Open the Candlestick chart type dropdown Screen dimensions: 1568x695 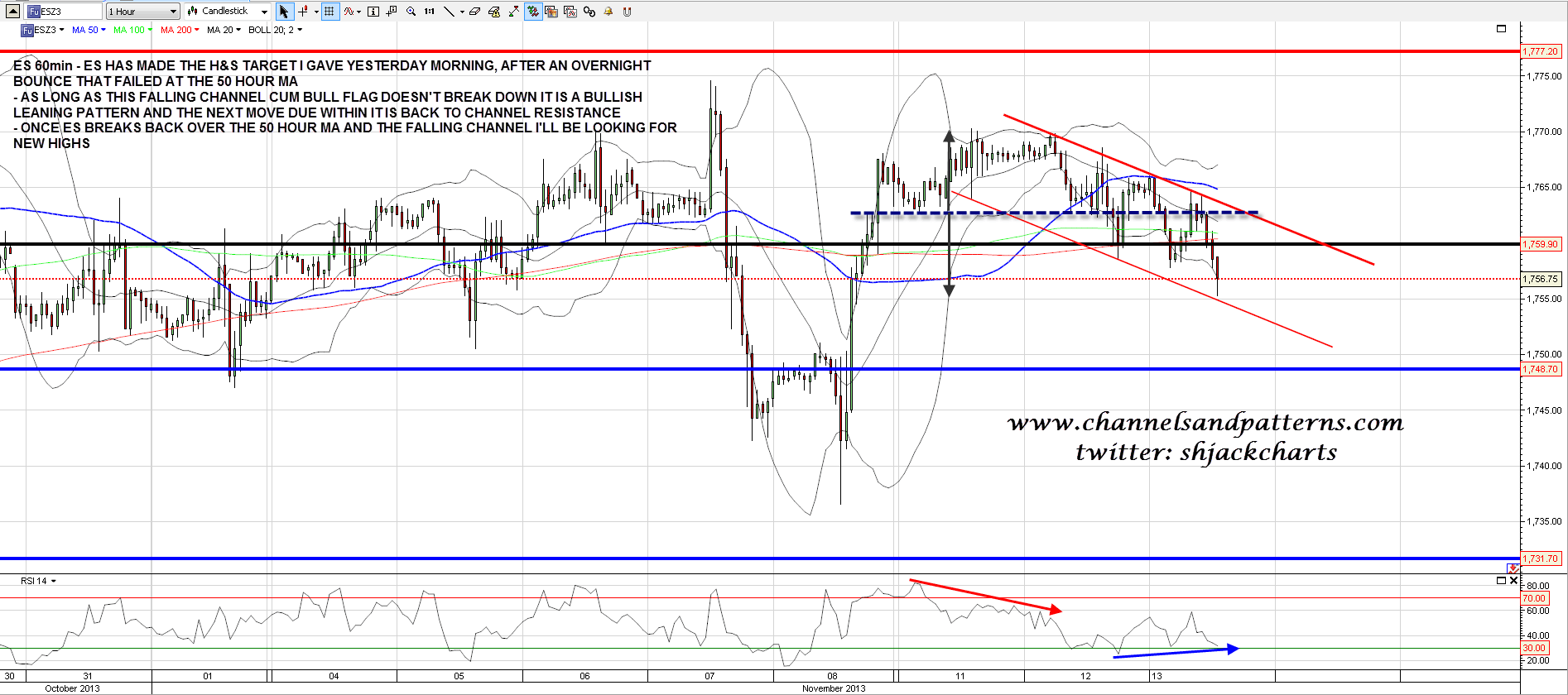(x=228, y=12)
